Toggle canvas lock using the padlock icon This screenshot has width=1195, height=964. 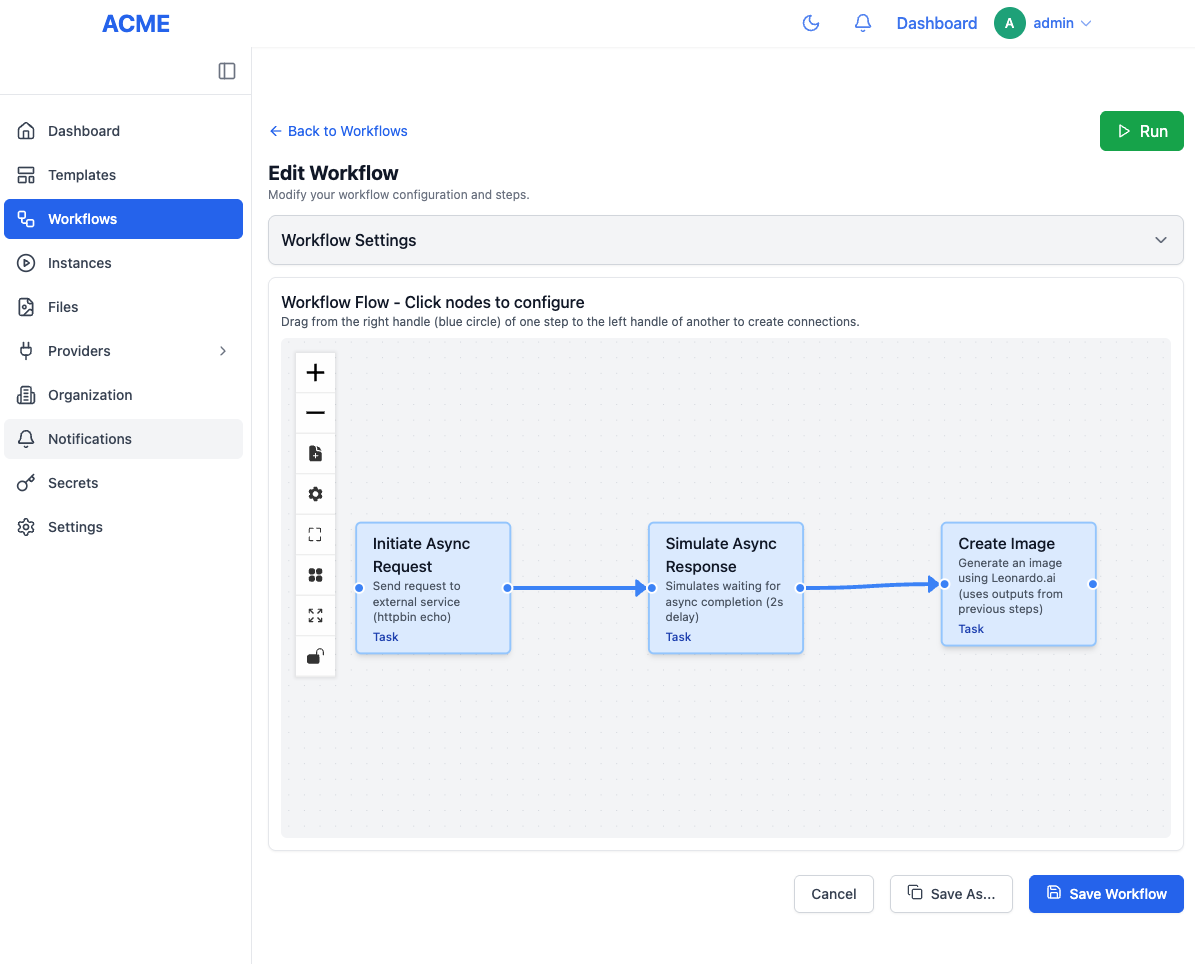coord(315,656)
